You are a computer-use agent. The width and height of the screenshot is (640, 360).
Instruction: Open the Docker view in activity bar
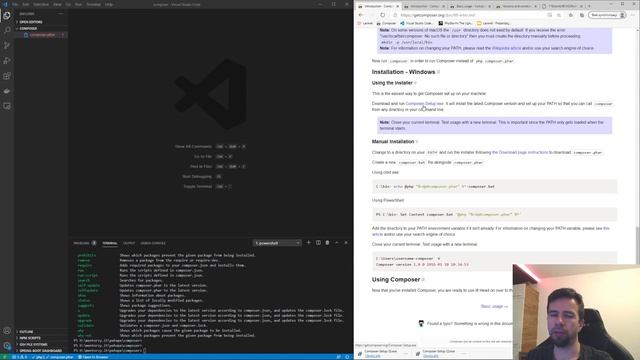(7, 91)
